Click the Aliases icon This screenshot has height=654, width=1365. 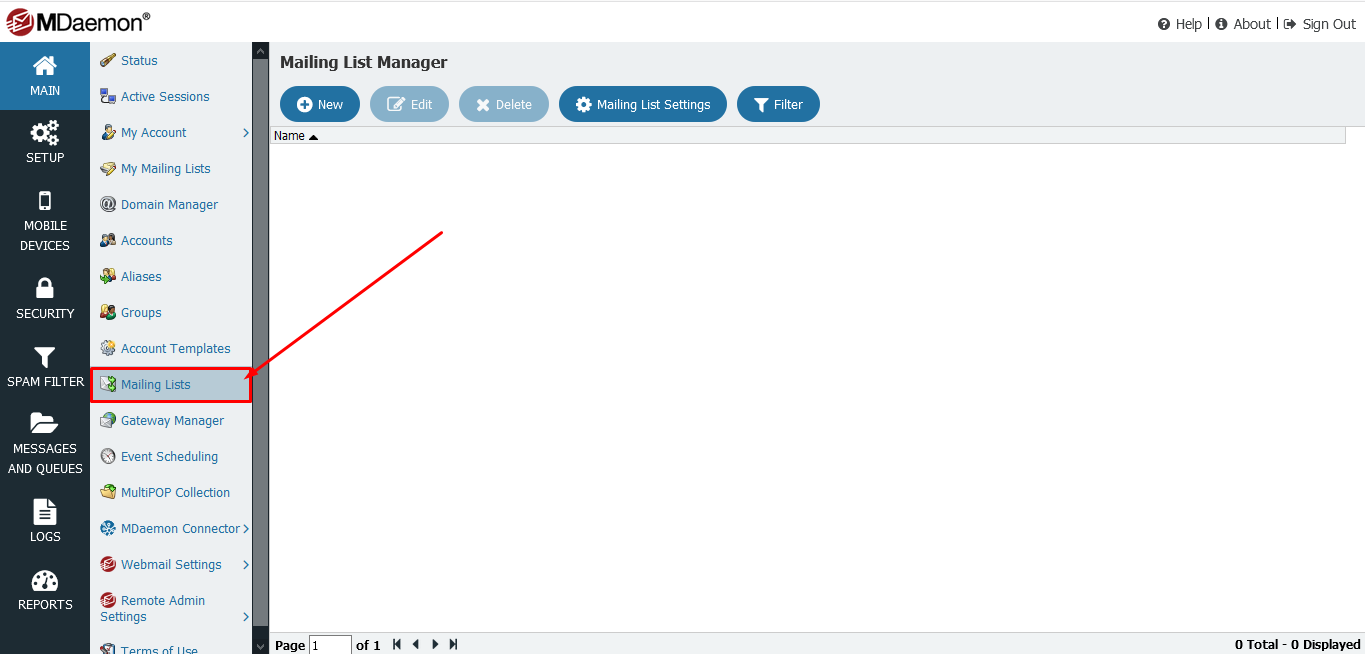tap(108, 276)
